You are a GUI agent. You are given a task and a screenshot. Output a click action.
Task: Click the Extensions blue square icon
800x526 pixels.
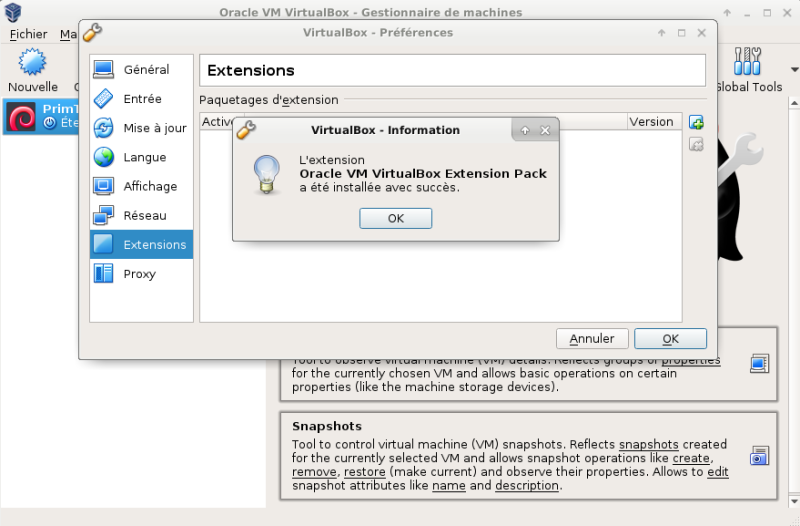point(104,244)
